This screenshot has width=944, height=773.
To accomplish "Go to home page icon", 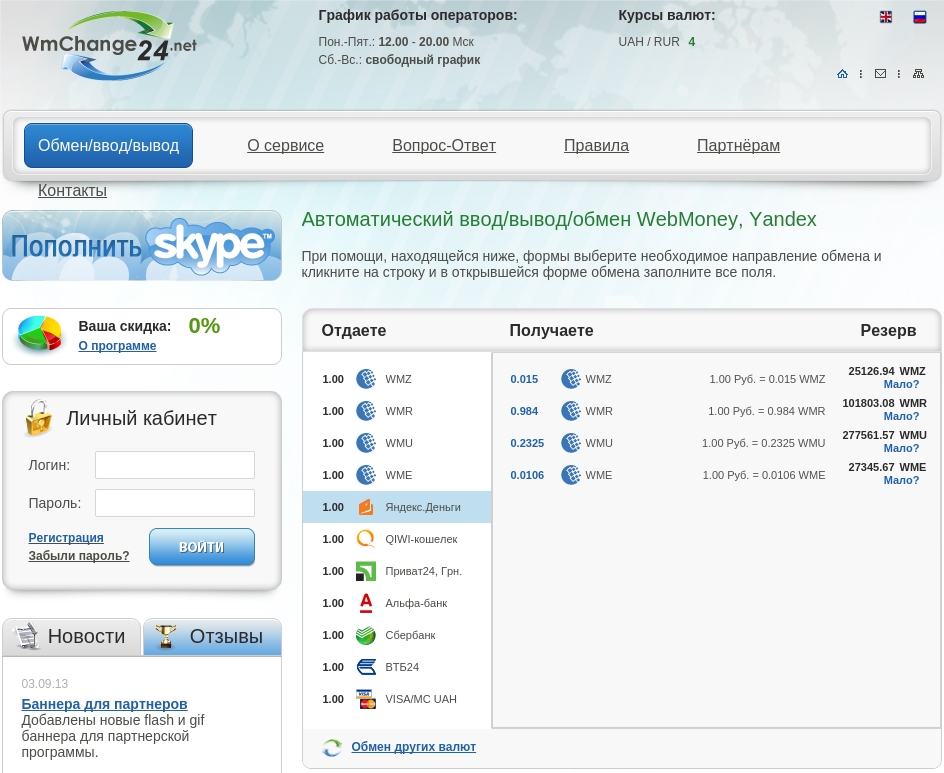I will (x=842, y=73).
